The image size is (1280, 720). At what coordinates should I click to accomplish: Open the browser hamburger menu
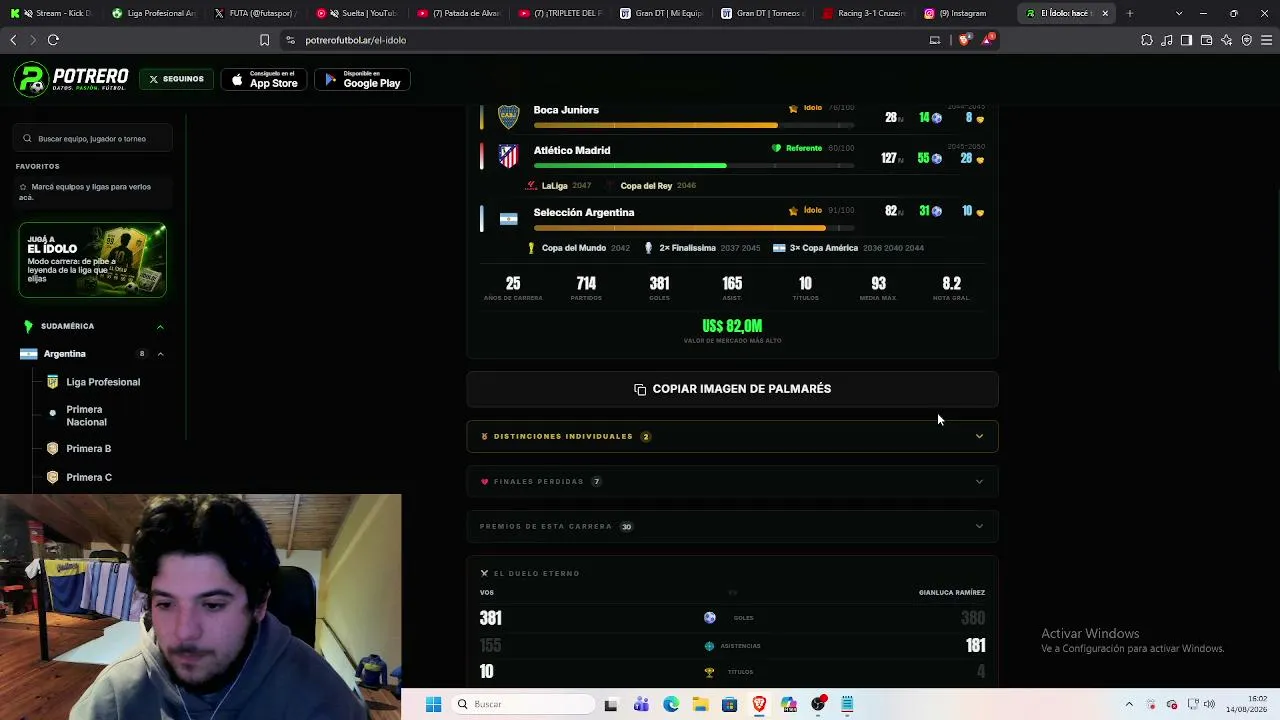tap(1267, 40)
